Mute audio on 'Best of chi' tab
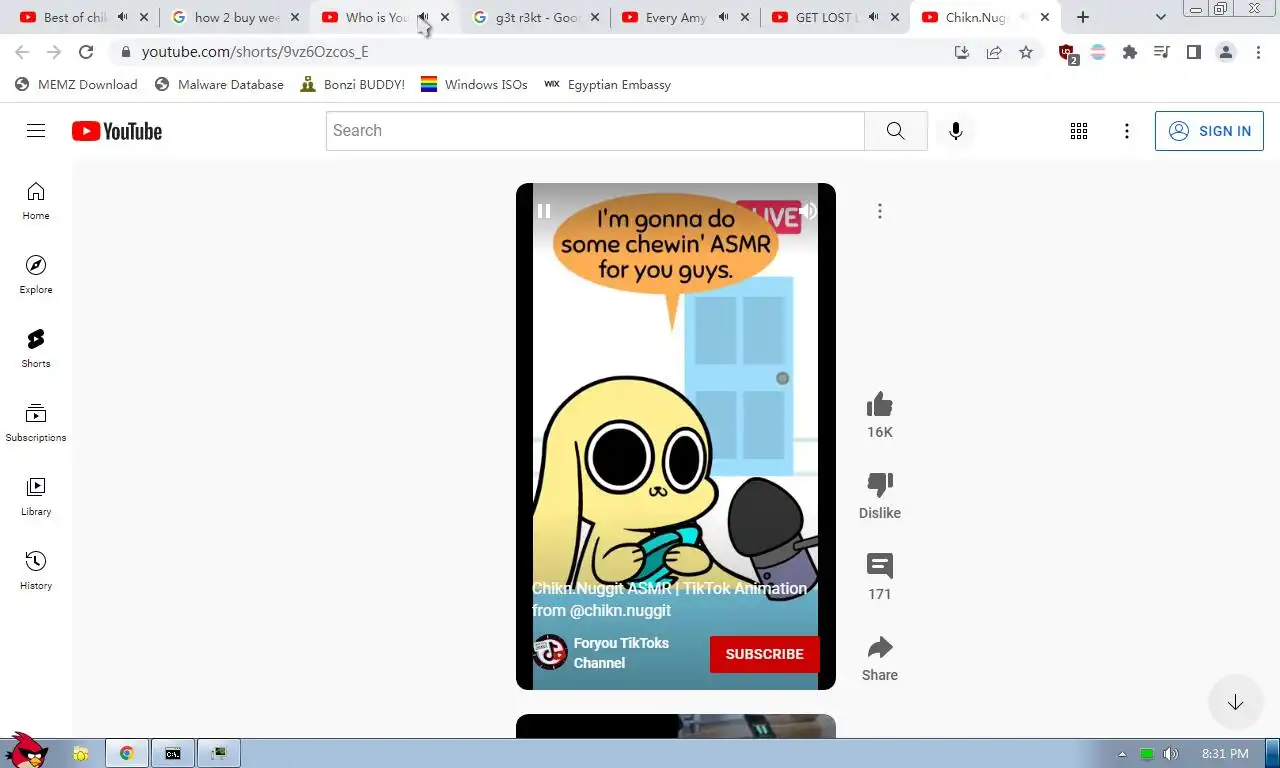The image size is (1280, 768). (122, 17)
